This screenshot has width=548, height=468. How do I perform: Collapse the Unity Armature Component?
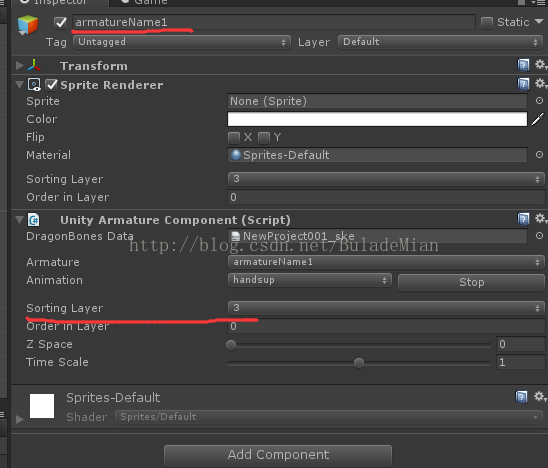point(20,220)
